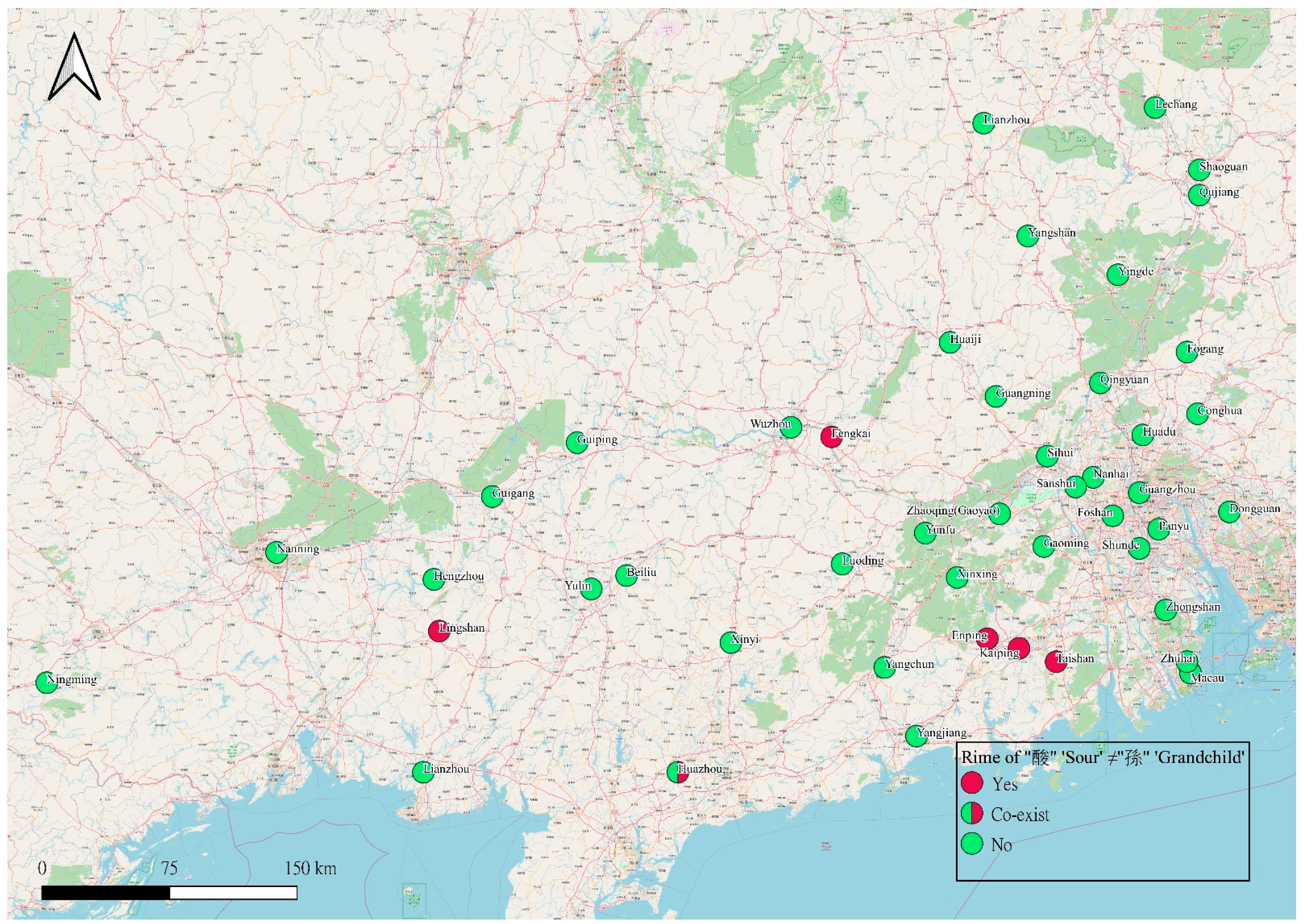Select the red Taishan marker

point(1056,662)
